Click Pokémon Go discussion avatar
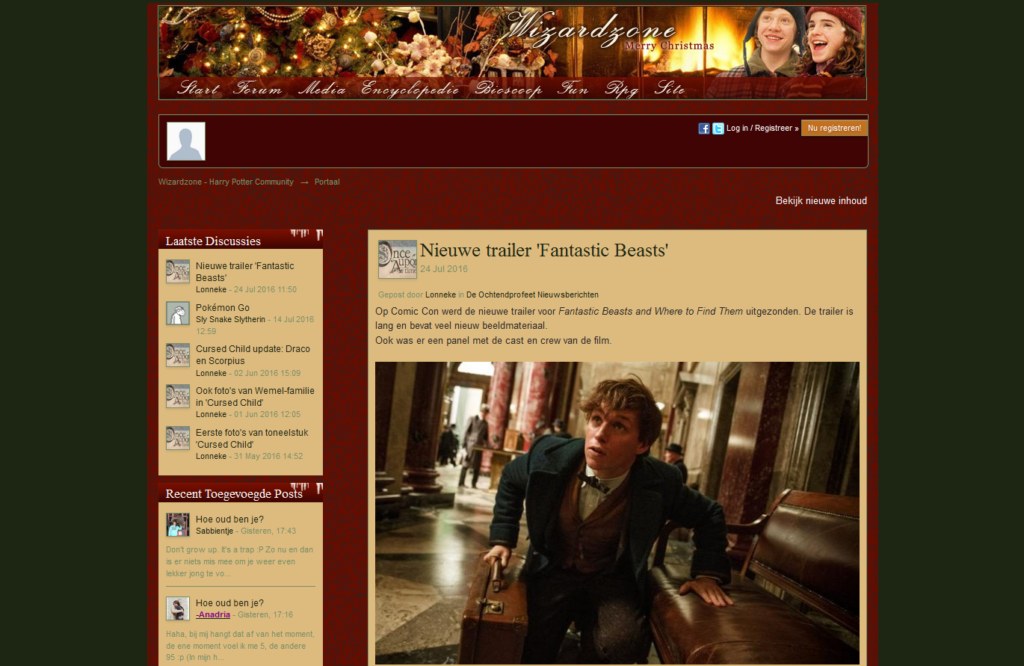This screenshot has width=1024, height=666. [x=178, y=313]
